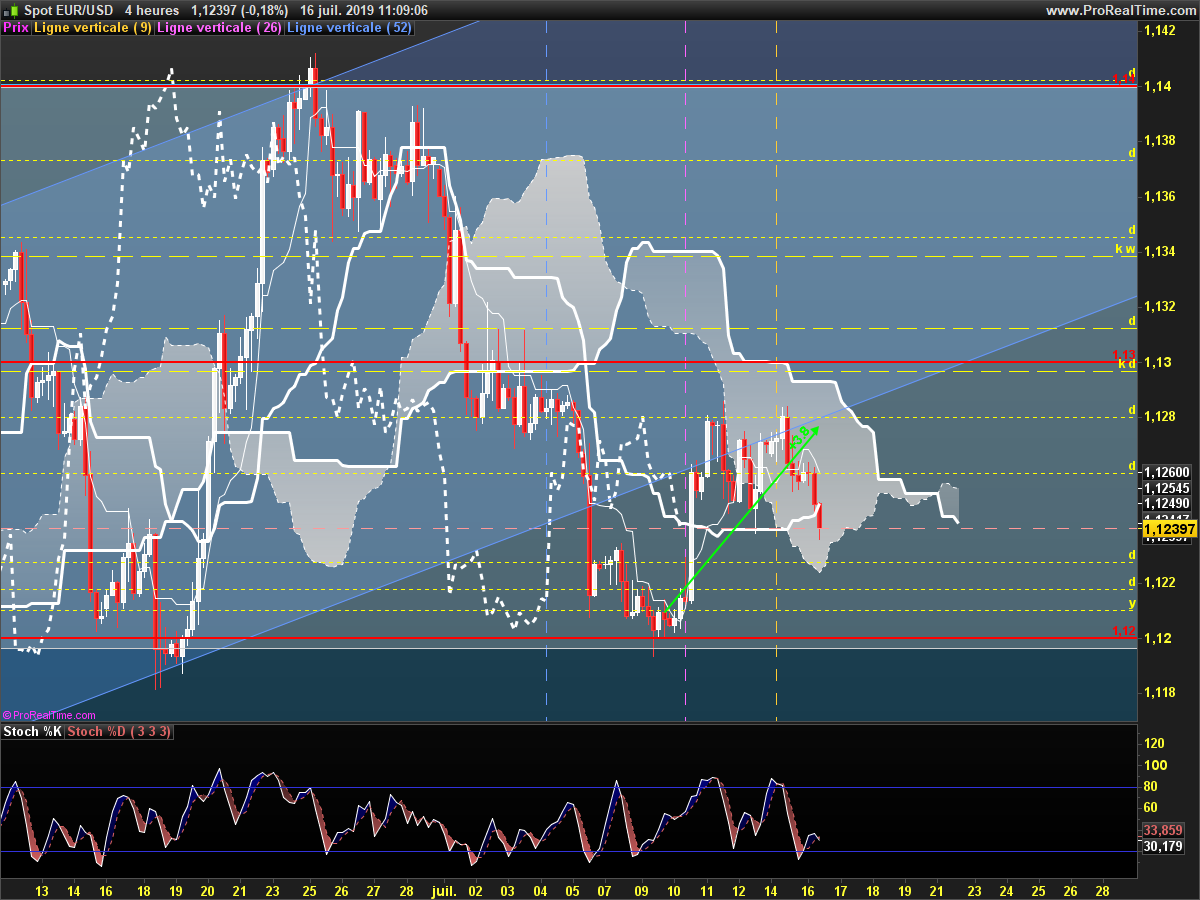Click the 1,12600 price level tag

(x=1166, y=472)
